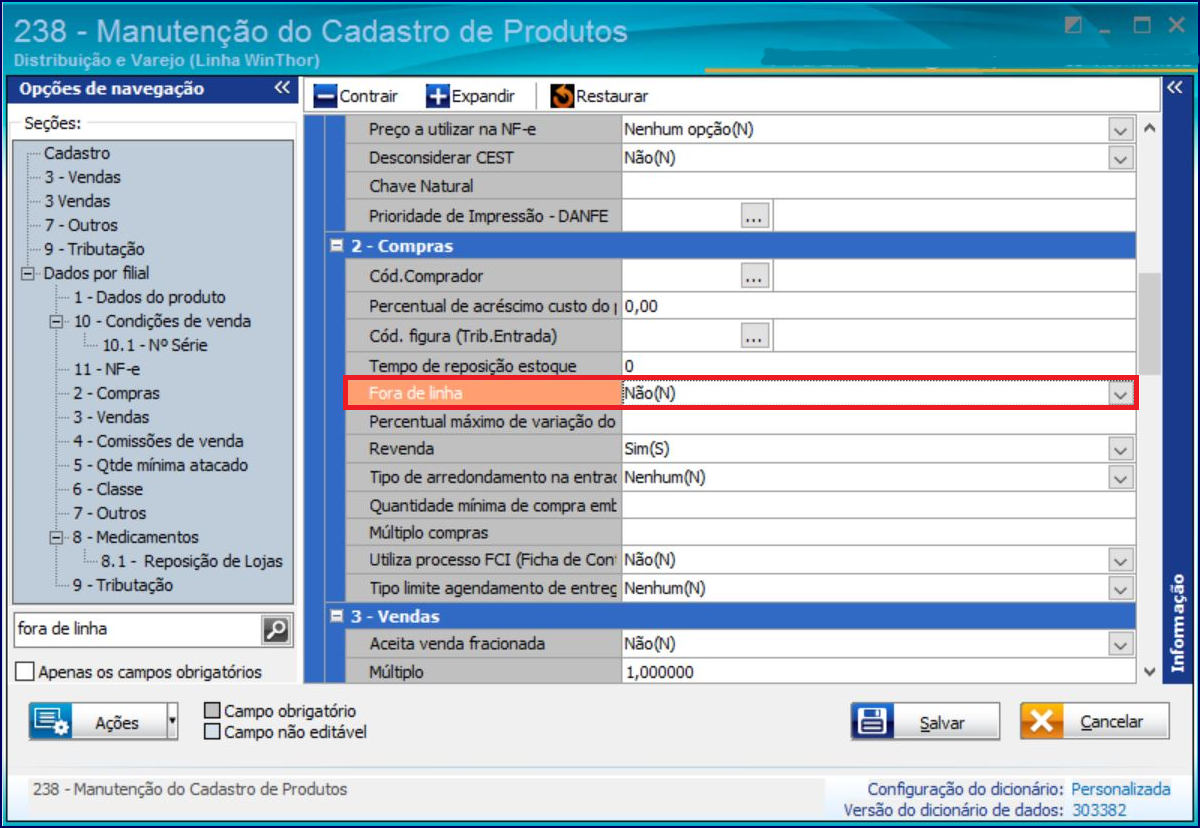
Task: Click the property grid vertical scrollbar thumb
Action: point(1149,323)
